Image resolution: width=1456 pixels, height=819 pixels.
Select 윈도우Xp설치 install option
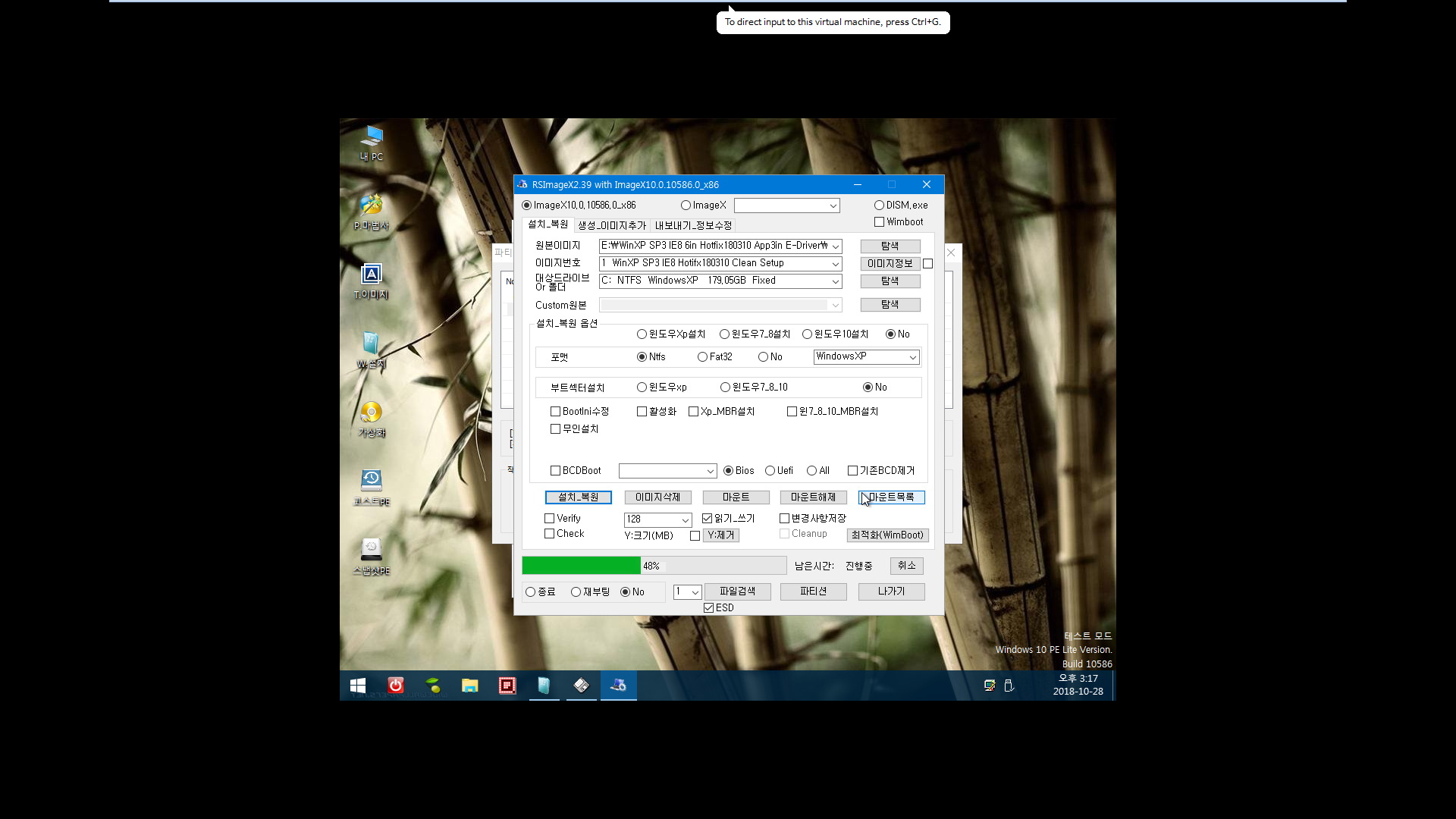click(x=670, y=334)
